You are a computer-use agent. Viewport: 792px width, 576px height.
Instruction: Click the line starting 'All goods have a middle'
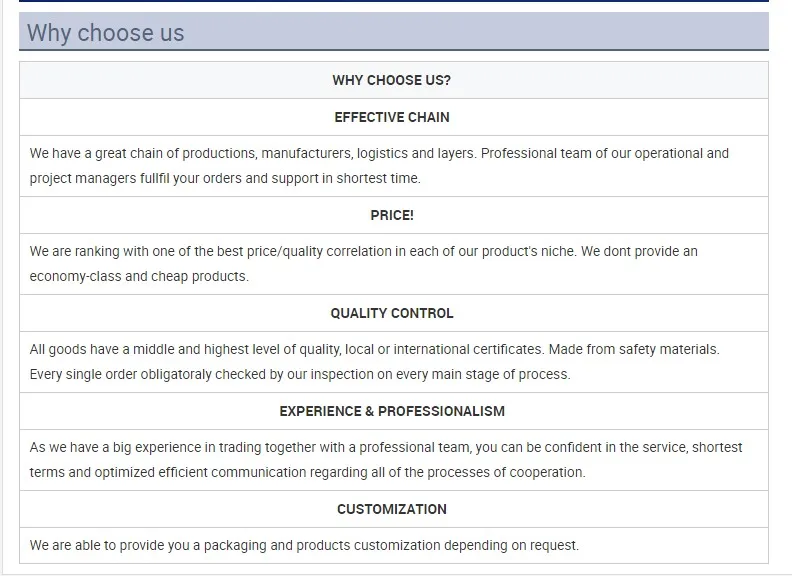coord(374,350)
